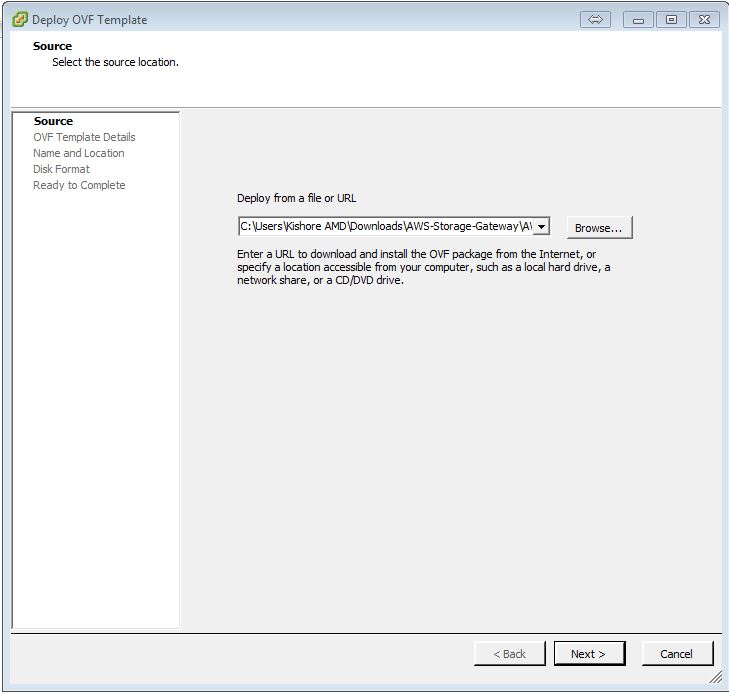Minimize the Deploy OVF Template window
729x694 pixels.
click(x=638, y=19)
